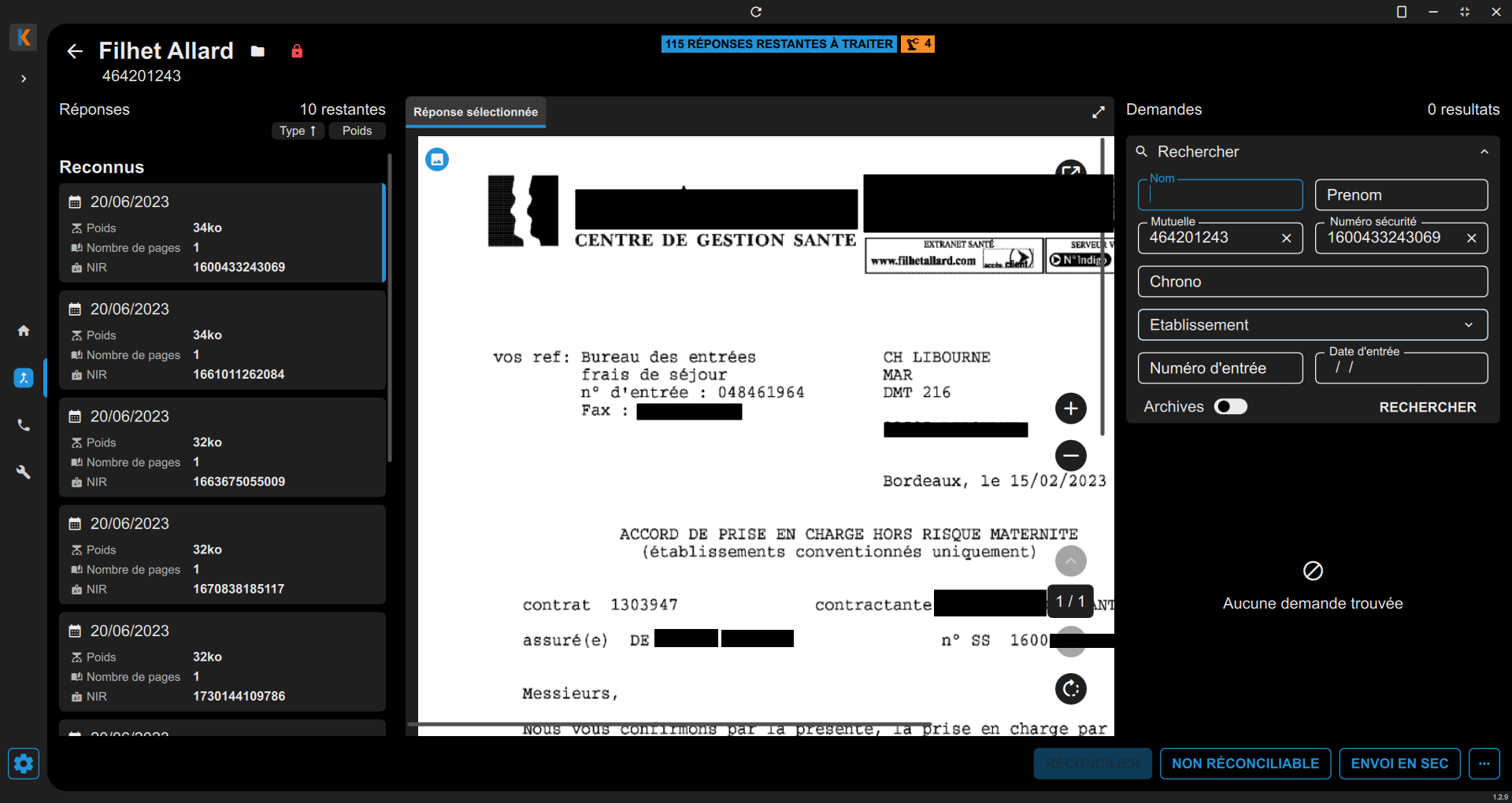Toggle the Archives switch

[1230, 406]
